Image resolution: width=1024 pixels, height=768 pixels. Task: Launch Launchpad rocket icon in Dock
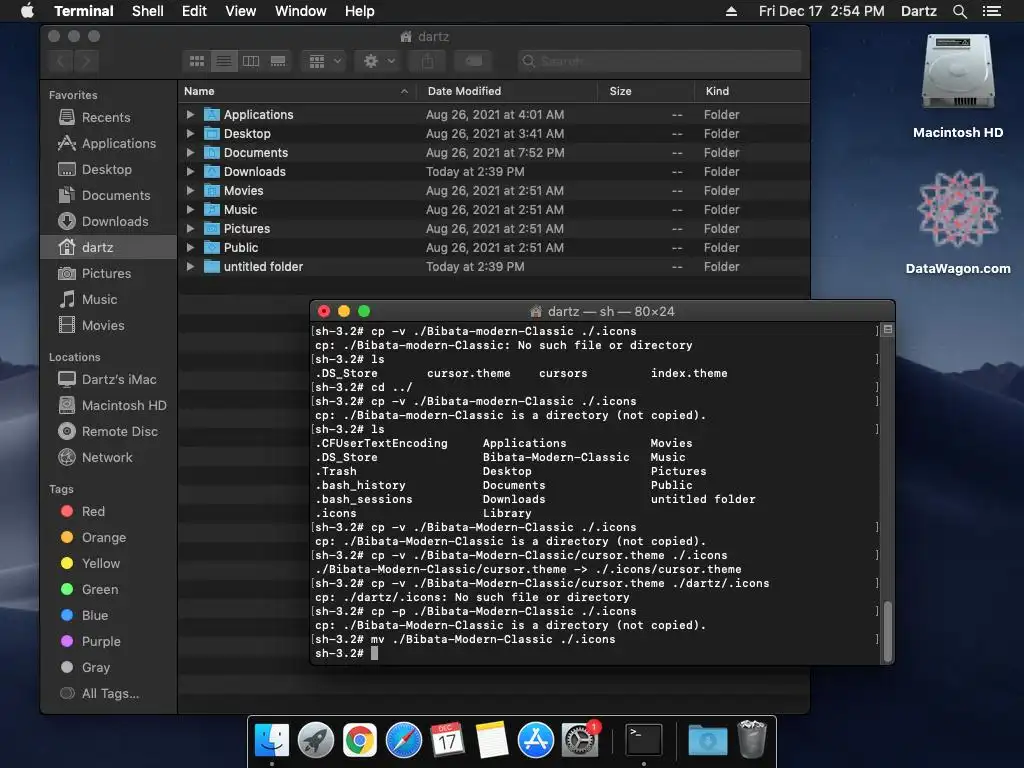316,741
